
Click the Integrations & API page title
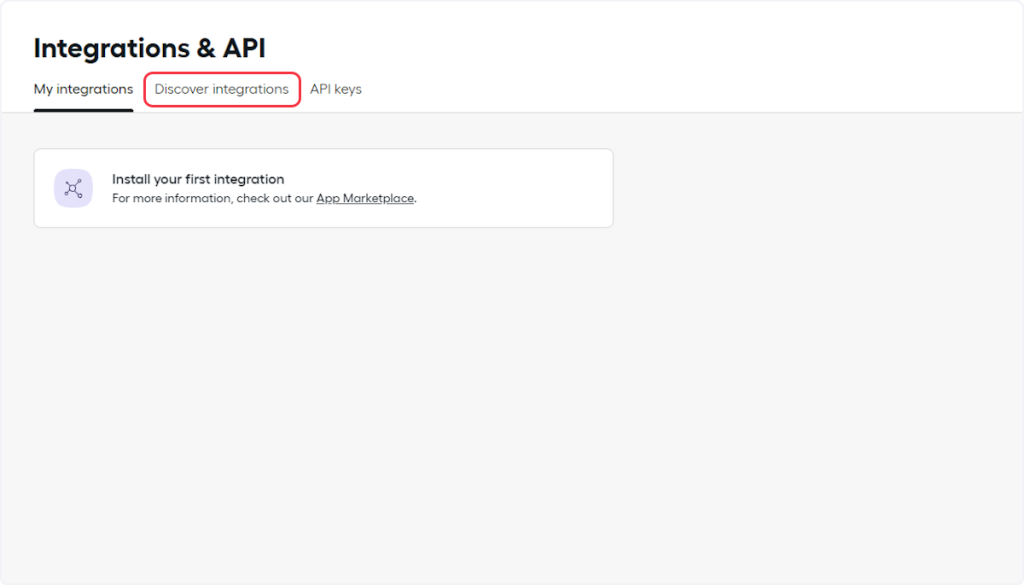pyautogui.click(x=149, y=48)
